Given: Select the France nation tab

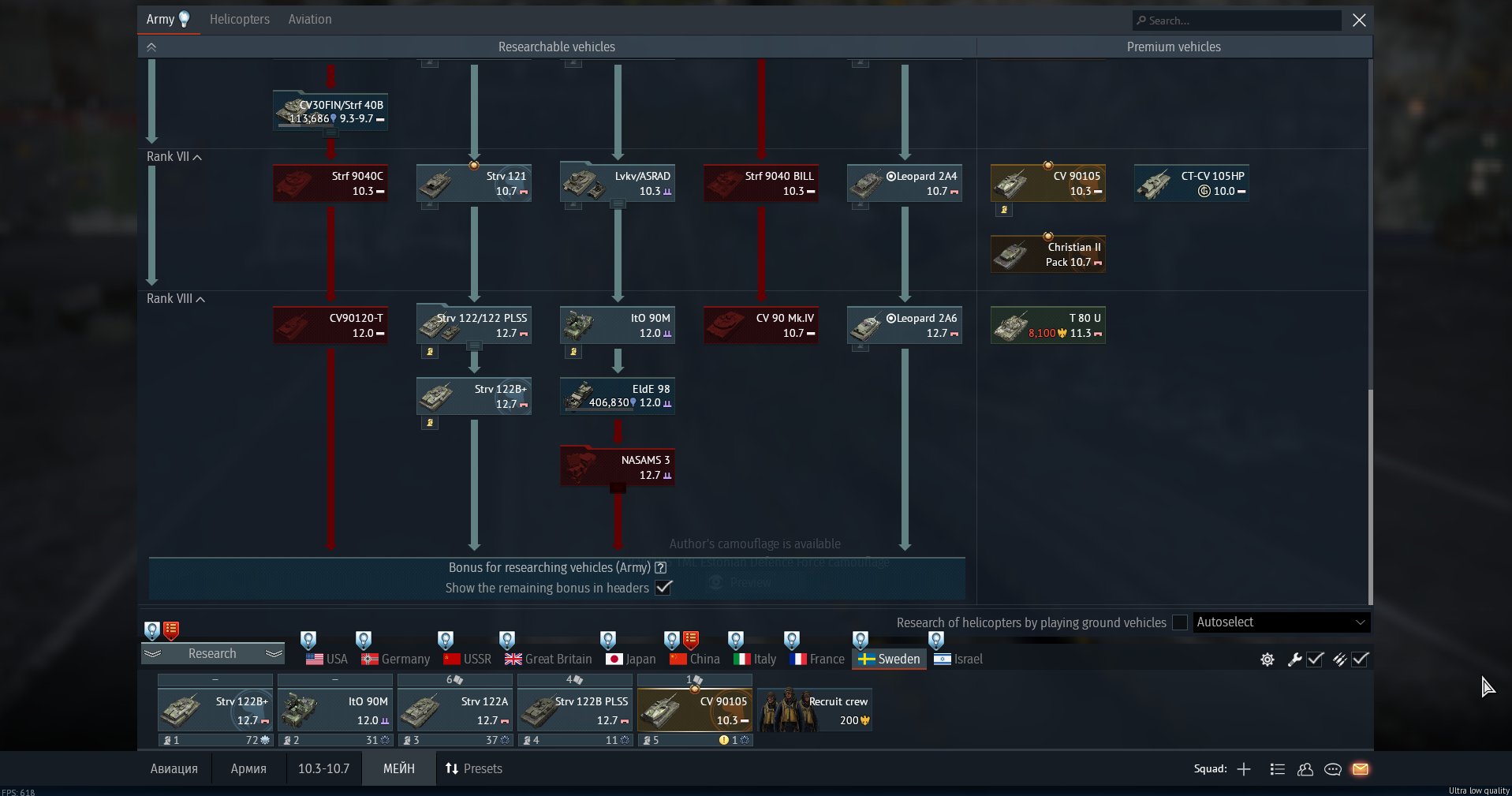Looking at the screenshot, I should coord(817,660).
